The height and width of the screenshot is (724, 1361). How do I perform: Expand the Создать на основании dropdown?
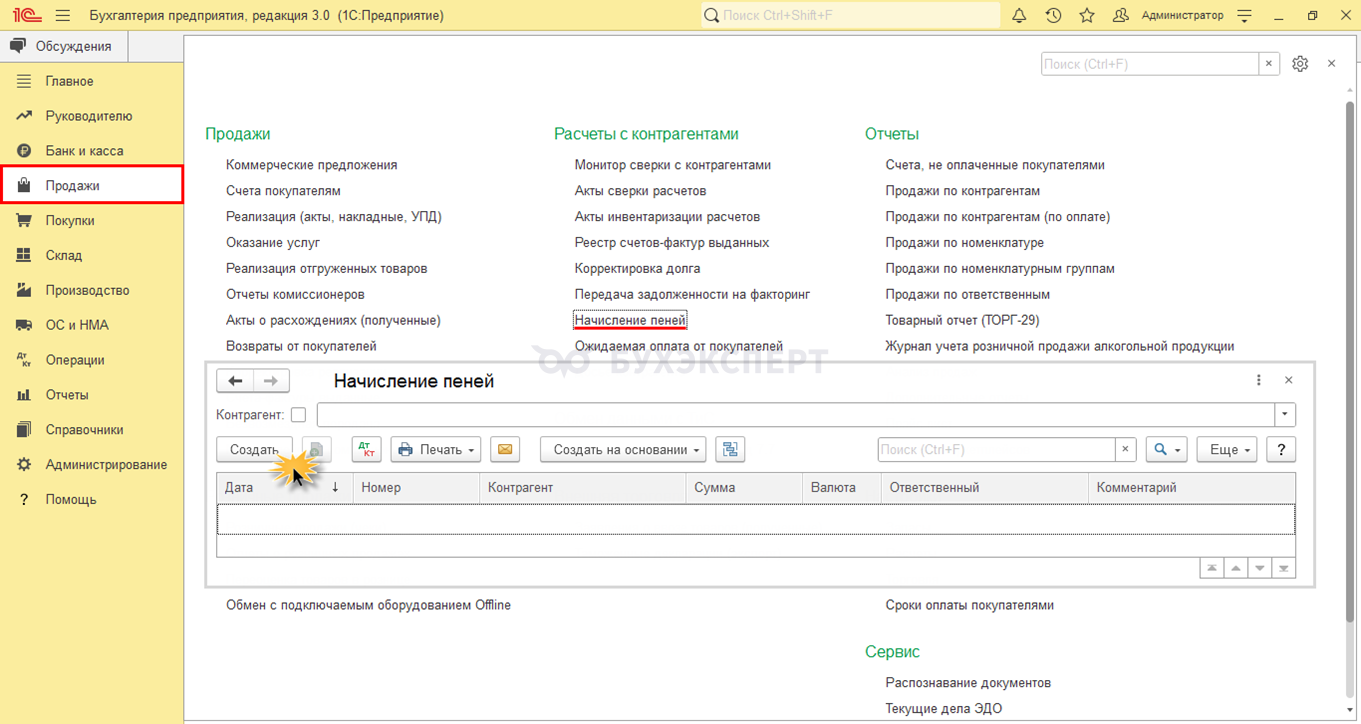(623, 450)
